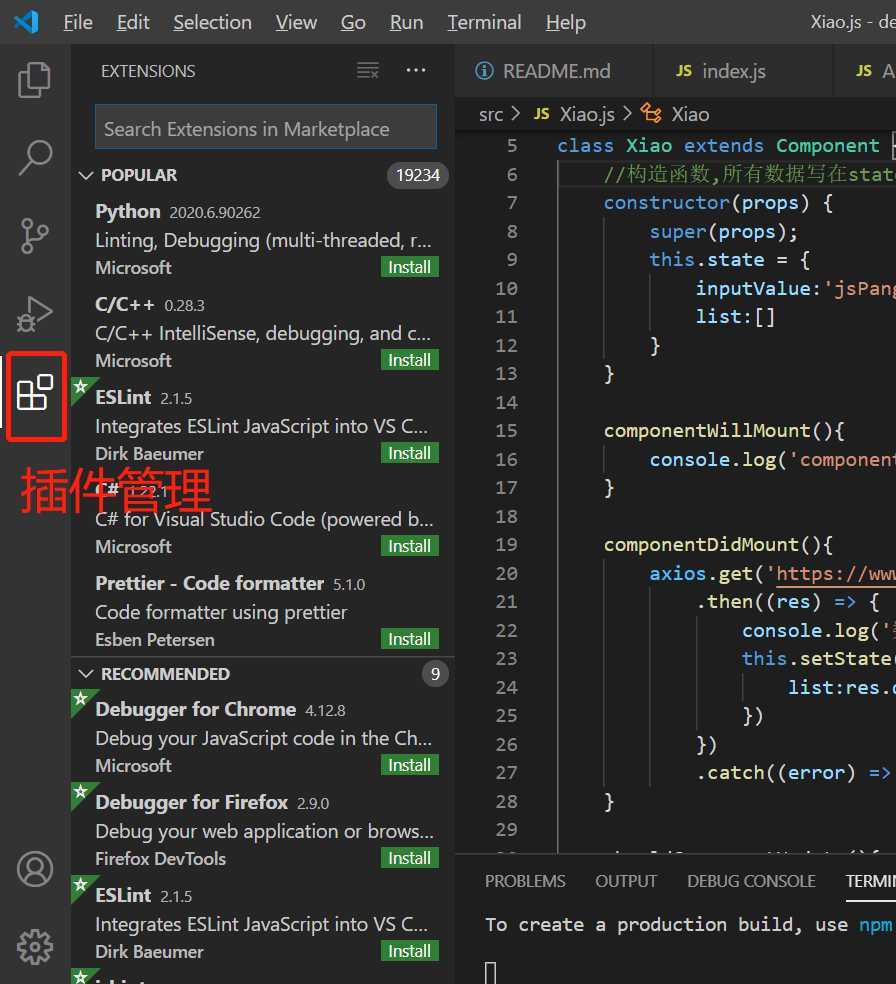This screenshot has height=984, width=896.
Task: Open the File menu
Action: click(x=78, y=23)
